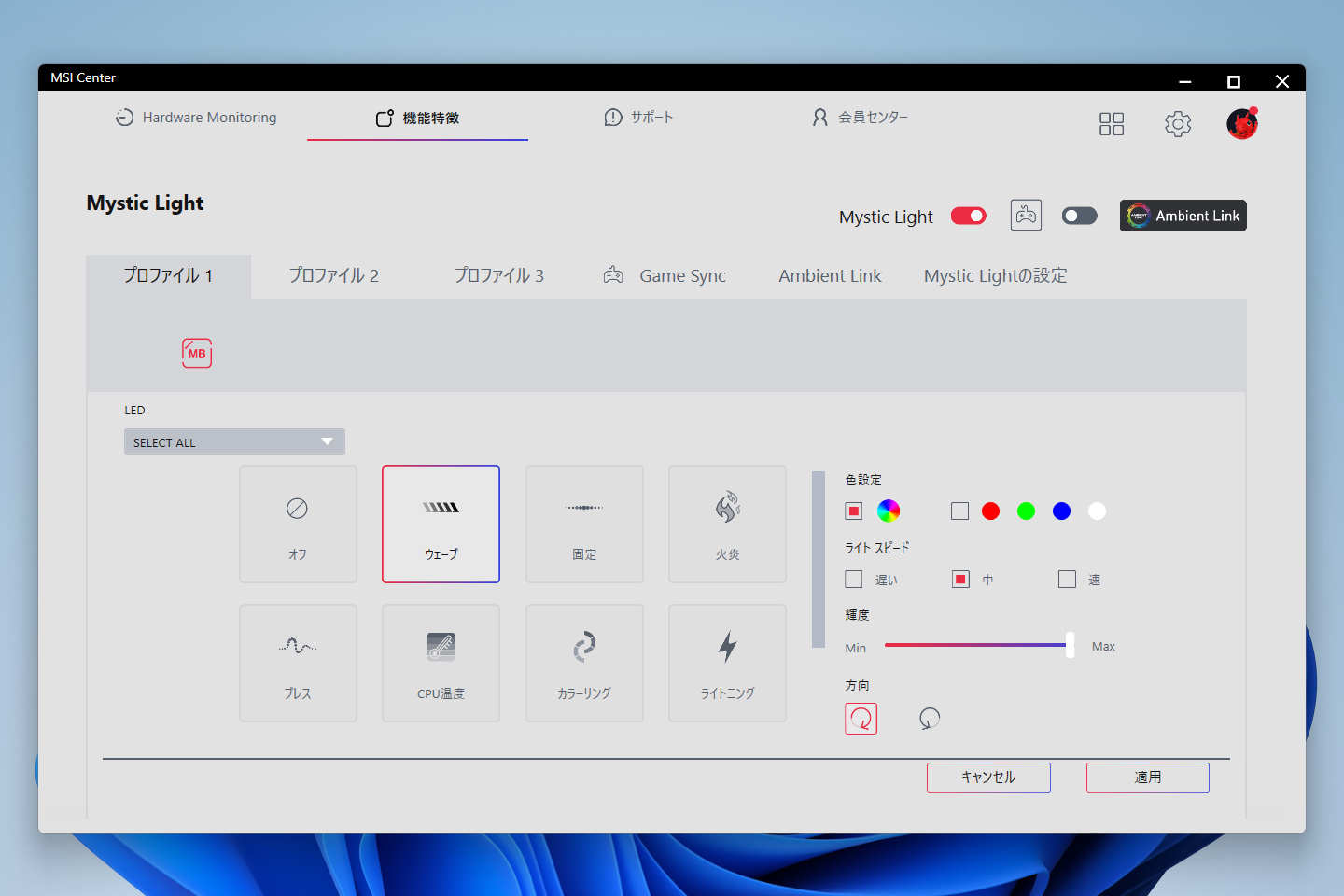
Task: Check the custom color checkbox
Action: point(959,511)
